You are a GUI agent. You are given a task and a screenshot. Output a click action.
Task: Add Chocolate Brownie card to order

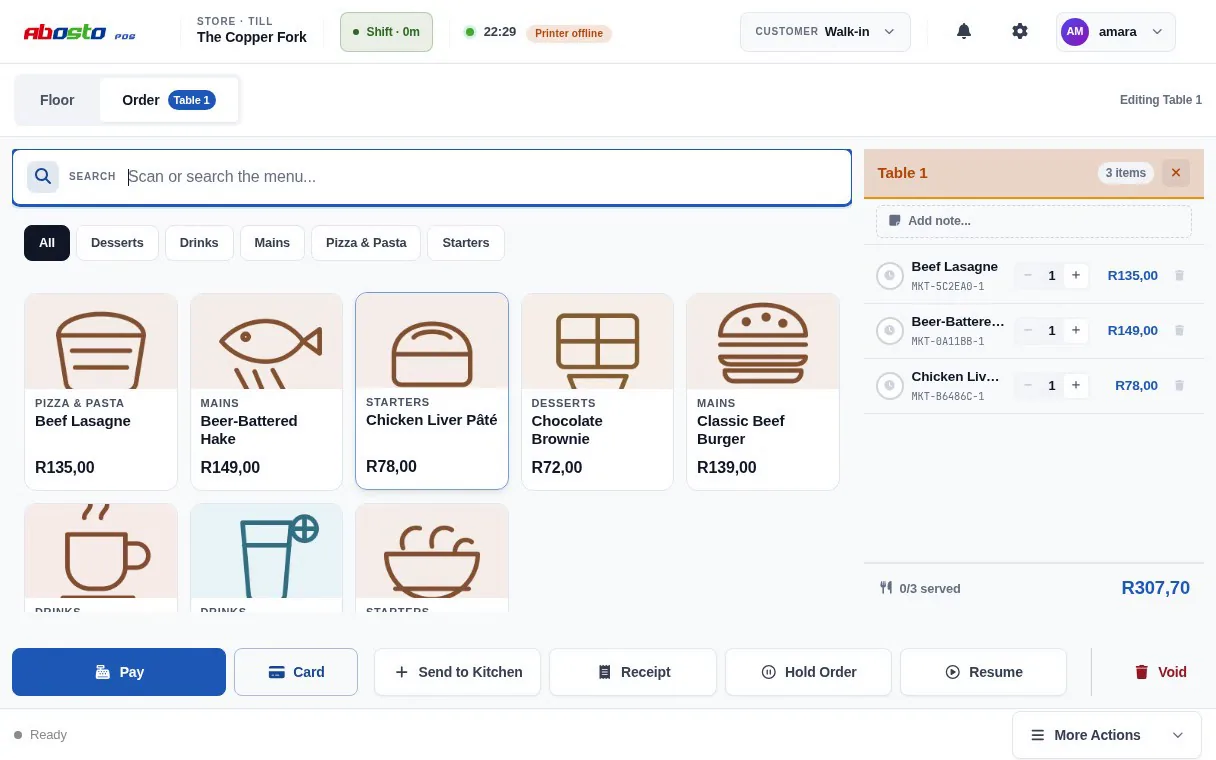(x=597, y=392)
